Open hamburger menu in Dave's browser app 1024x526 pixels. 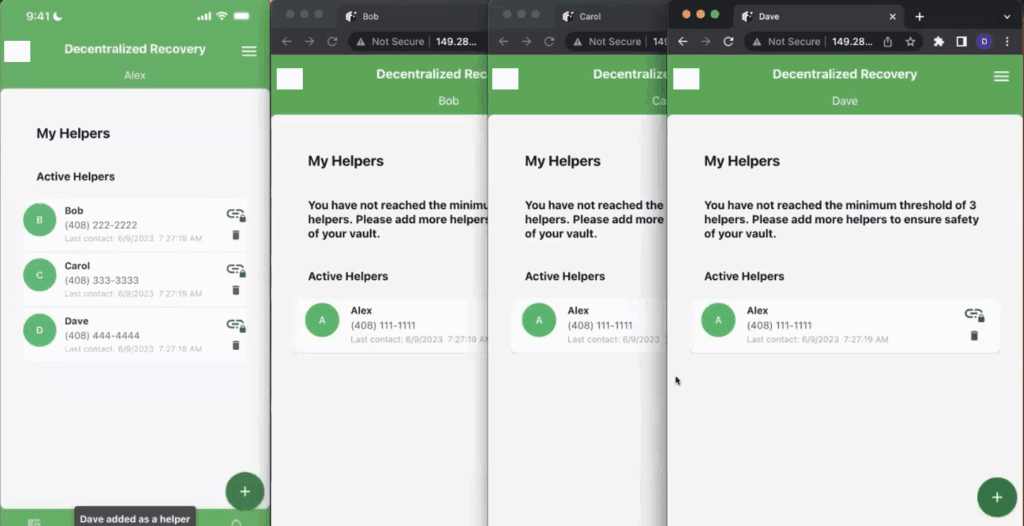[1001, 76]
